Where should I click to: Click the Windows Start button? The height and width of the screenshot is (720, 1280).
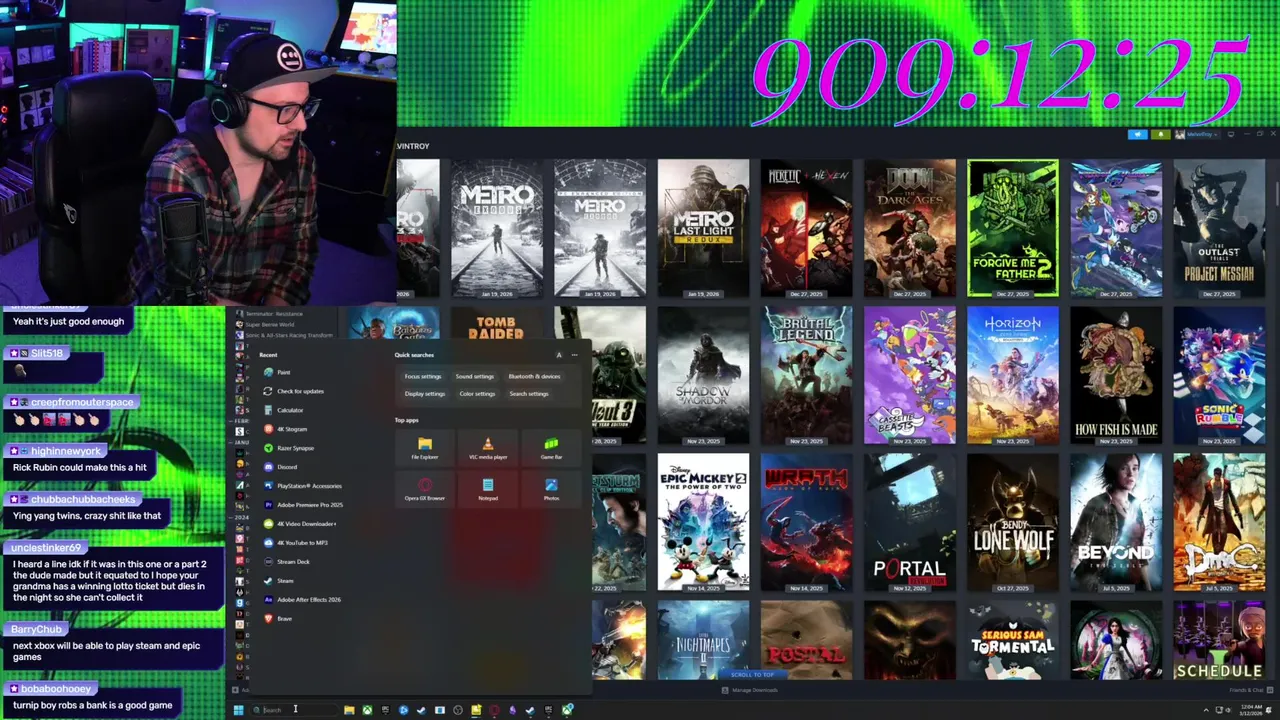point(238,710)
